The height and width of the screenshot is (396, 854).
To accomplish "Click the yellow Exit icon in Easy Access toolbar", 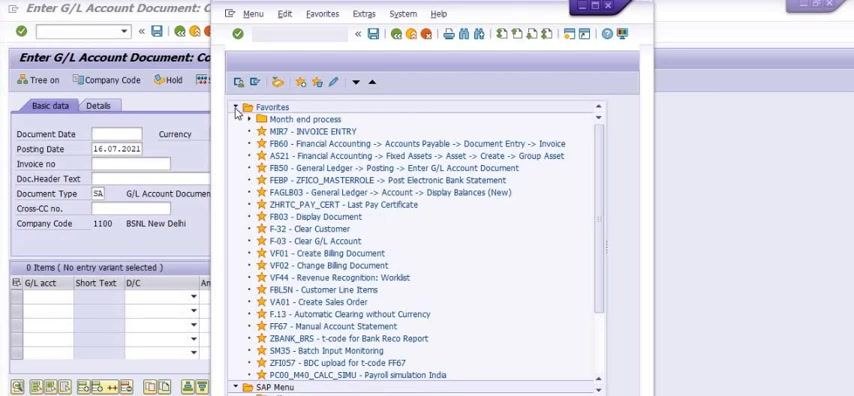I will [x=411, y=34].
